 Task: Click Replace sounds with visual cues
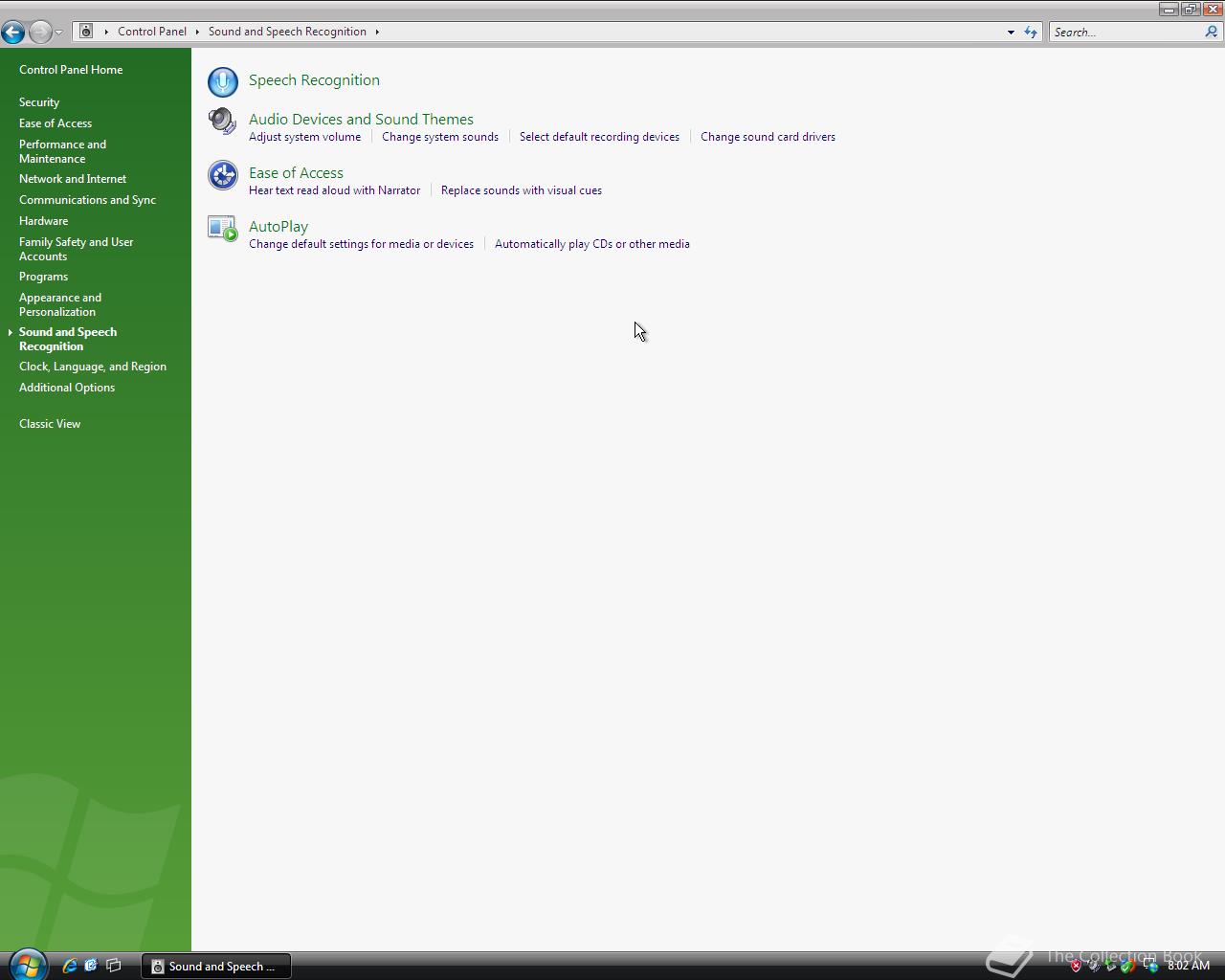[x=522, y=190]
